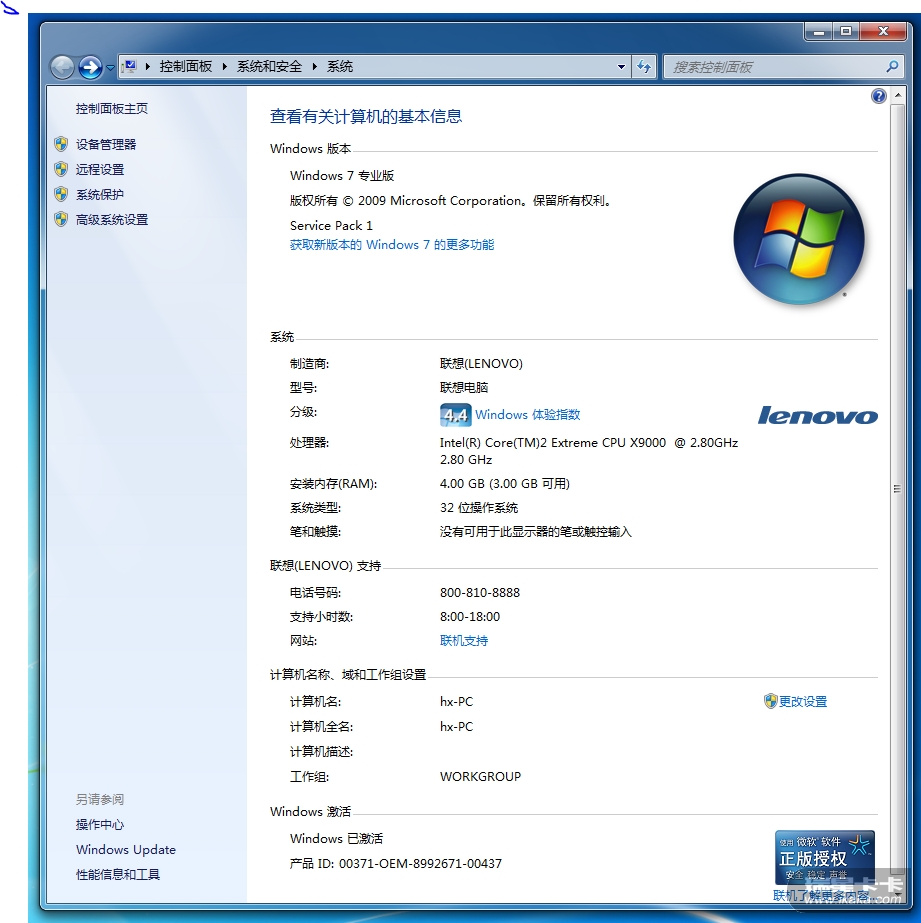
Task: Close the System window
Action: (883, 32)
